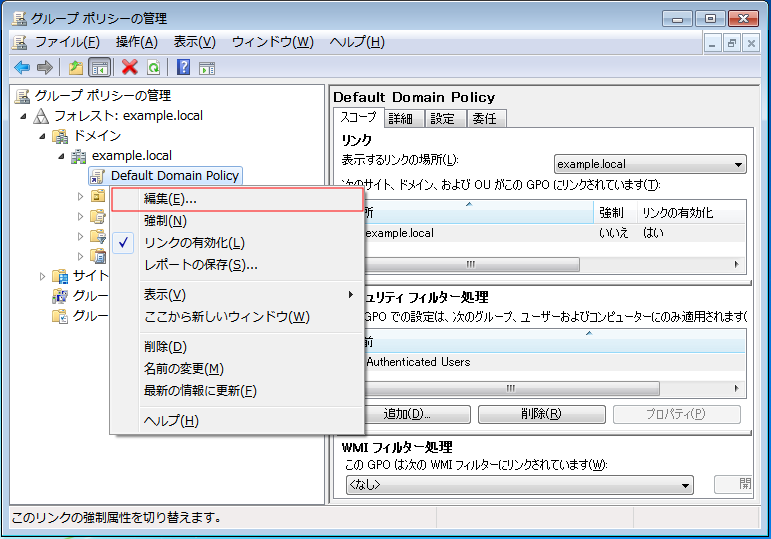Viewport: 771px width, 539px height.
Task: Choose 名前の変更(M) menu entry
Action: click(237, 368)
